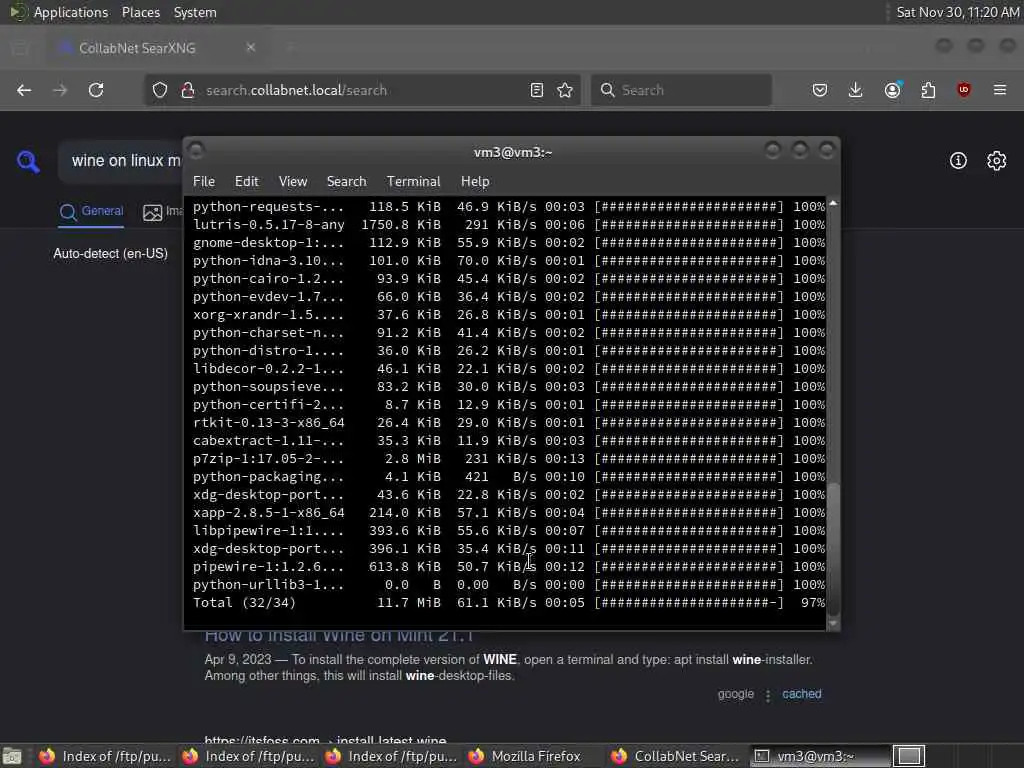Close the CollabNet SearXNG tab
This screenshot has height=768, width=1024.
point(251,48)
